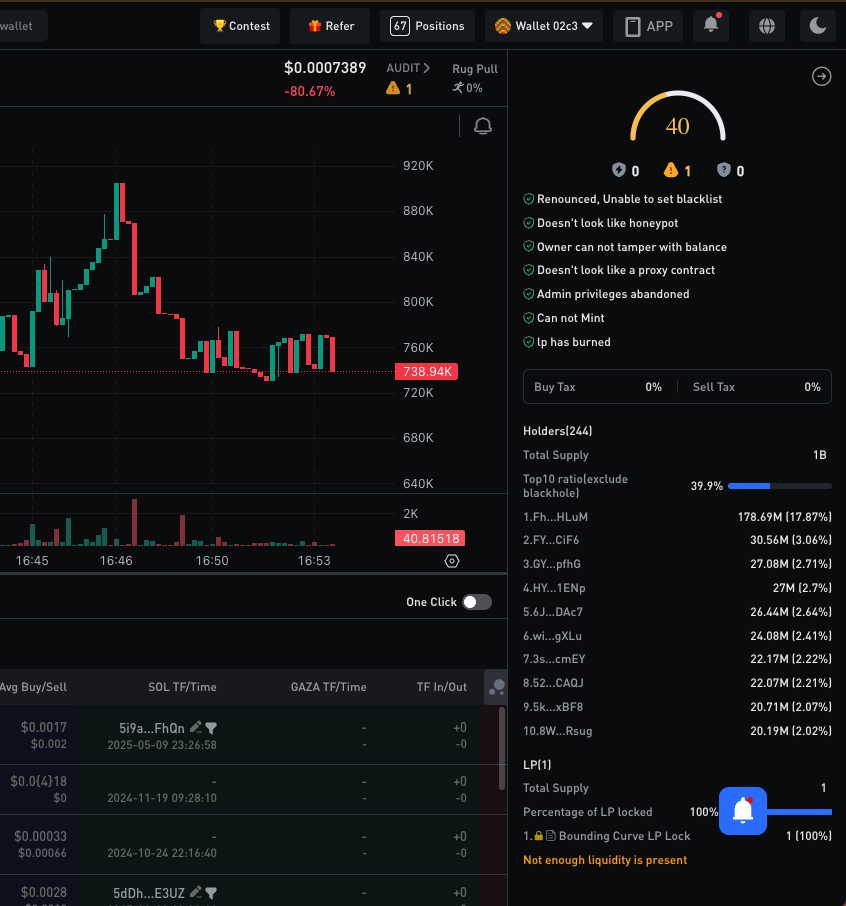The height and width of the screenshot is (906, 846).
Task: Open the APP download button
Action: pyautogui.click(x=648, y=26)
